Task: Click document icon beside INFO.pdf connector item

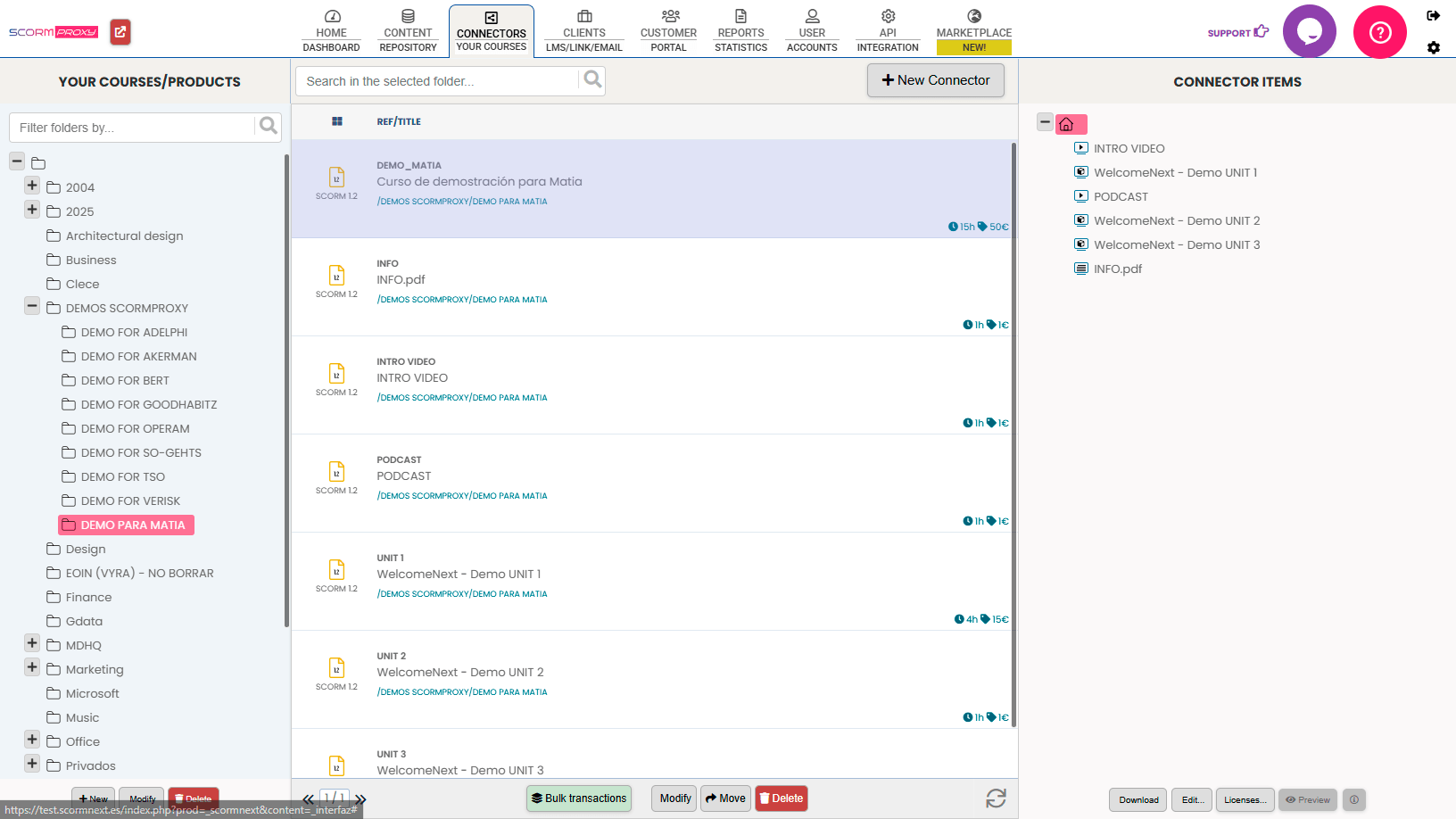Action: click(x=1081, y=269)
